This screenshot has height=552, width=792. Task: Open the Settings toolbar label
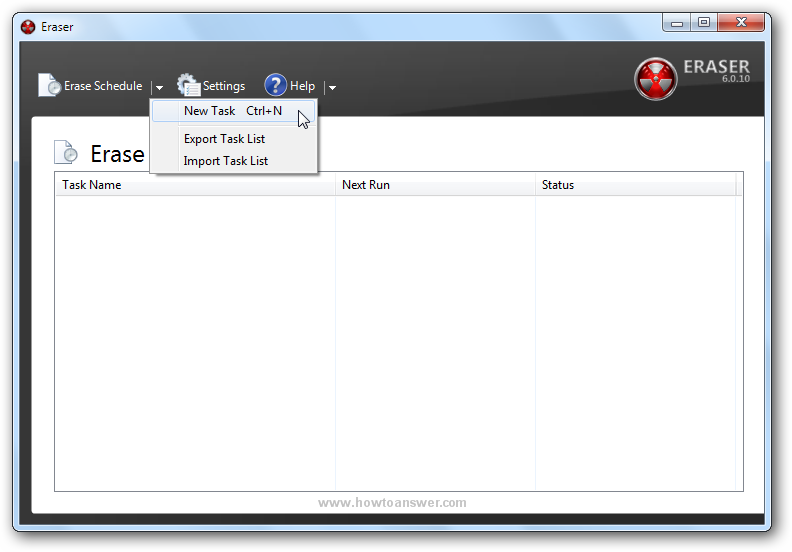(x=224, y=86)
